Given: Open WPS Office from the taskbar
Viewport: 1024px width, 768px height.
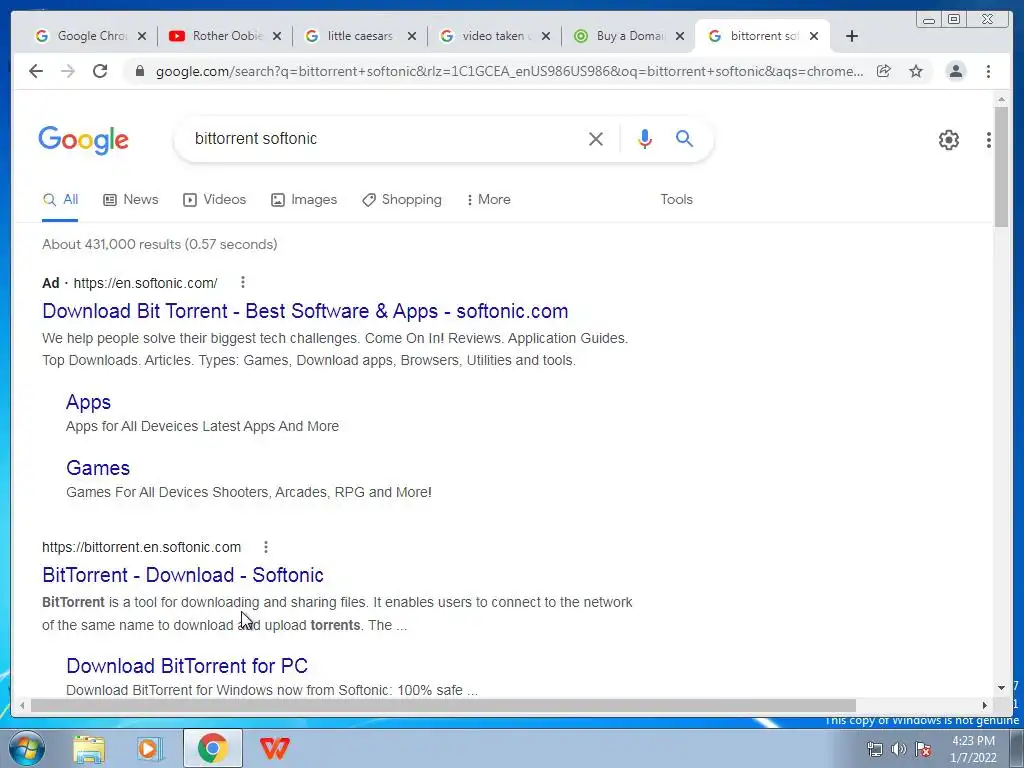Looking at the screenshot, I should pyautogui.click(x=274, y=748).
